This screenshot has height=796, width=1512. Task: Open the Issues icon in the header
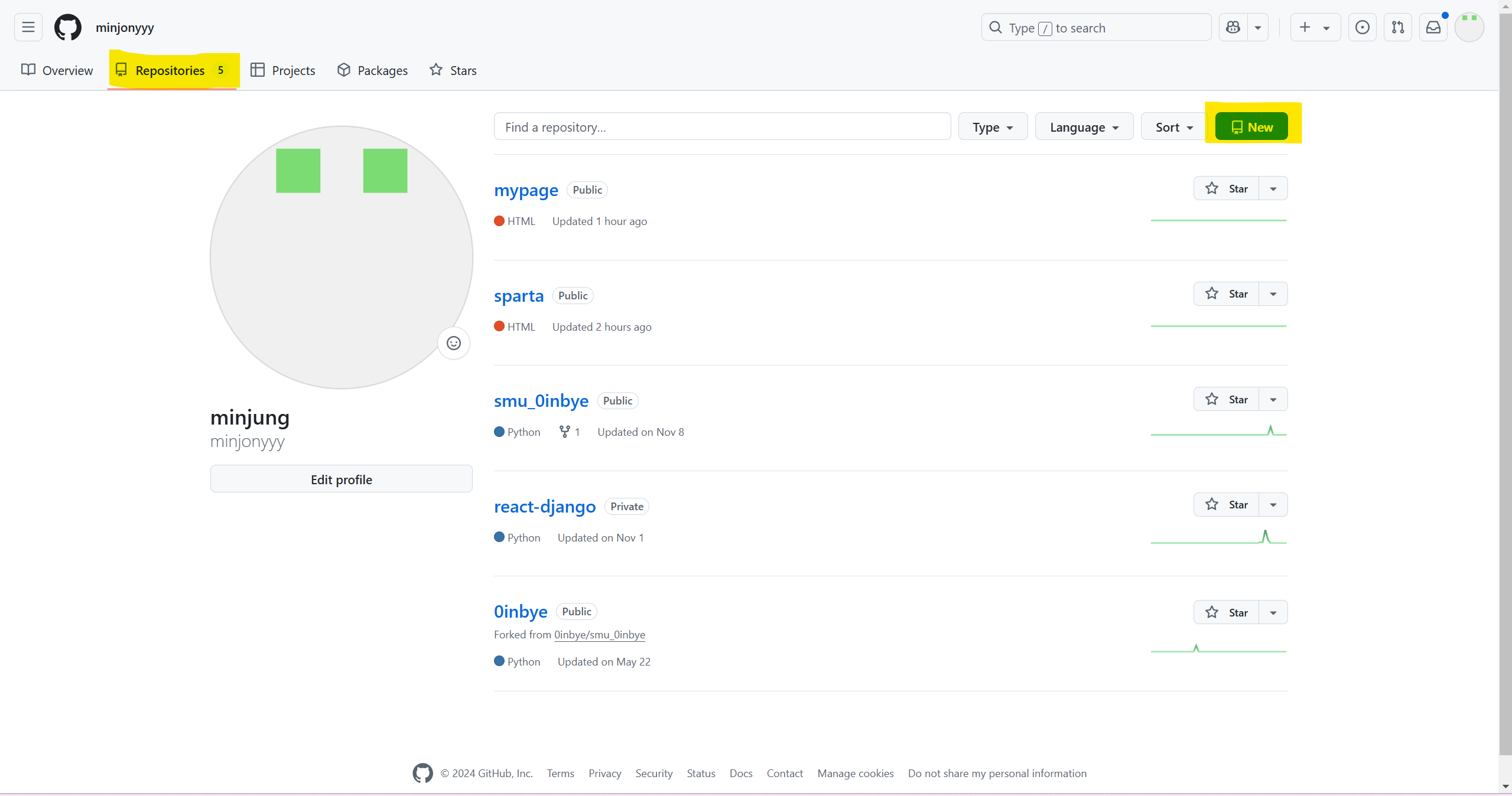pos(1362,27)
